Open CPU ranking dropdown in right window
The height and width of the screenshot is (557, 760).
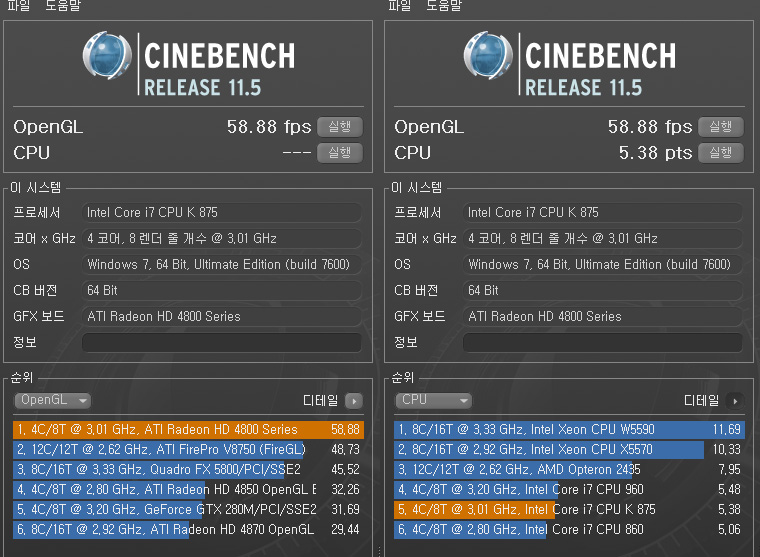coord(433,400)
